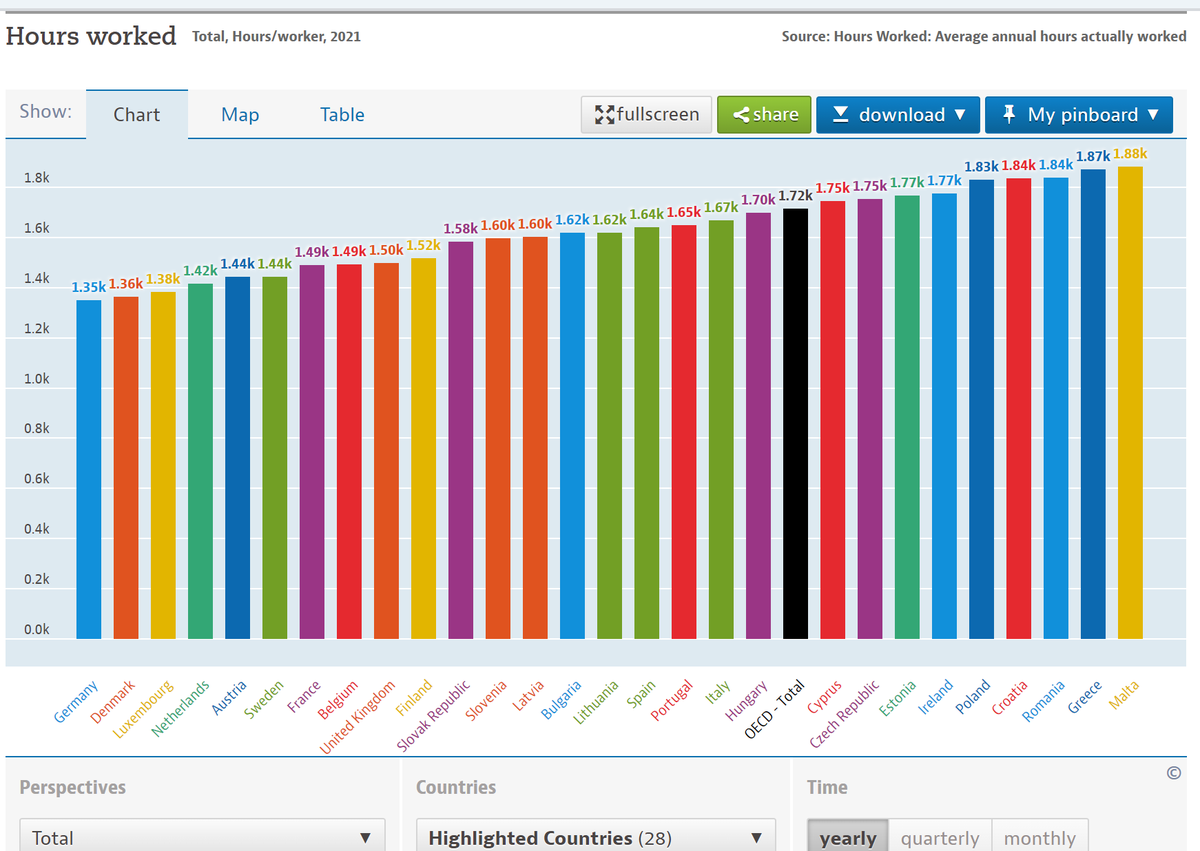Expand the Highlighted Countries dropdown

597,837
